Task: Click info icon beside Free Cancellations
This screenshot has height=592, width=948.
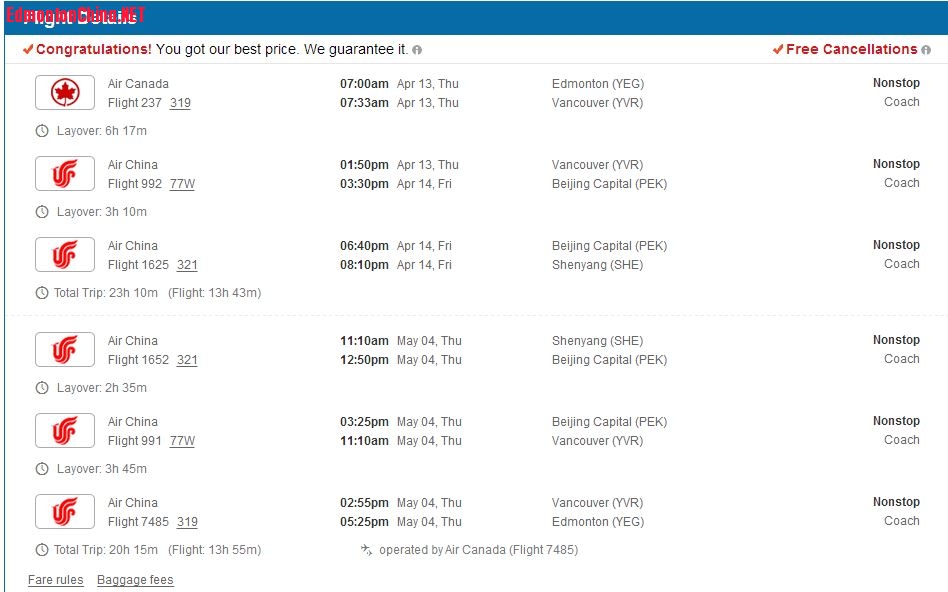Action: click(x=926, y=50)
